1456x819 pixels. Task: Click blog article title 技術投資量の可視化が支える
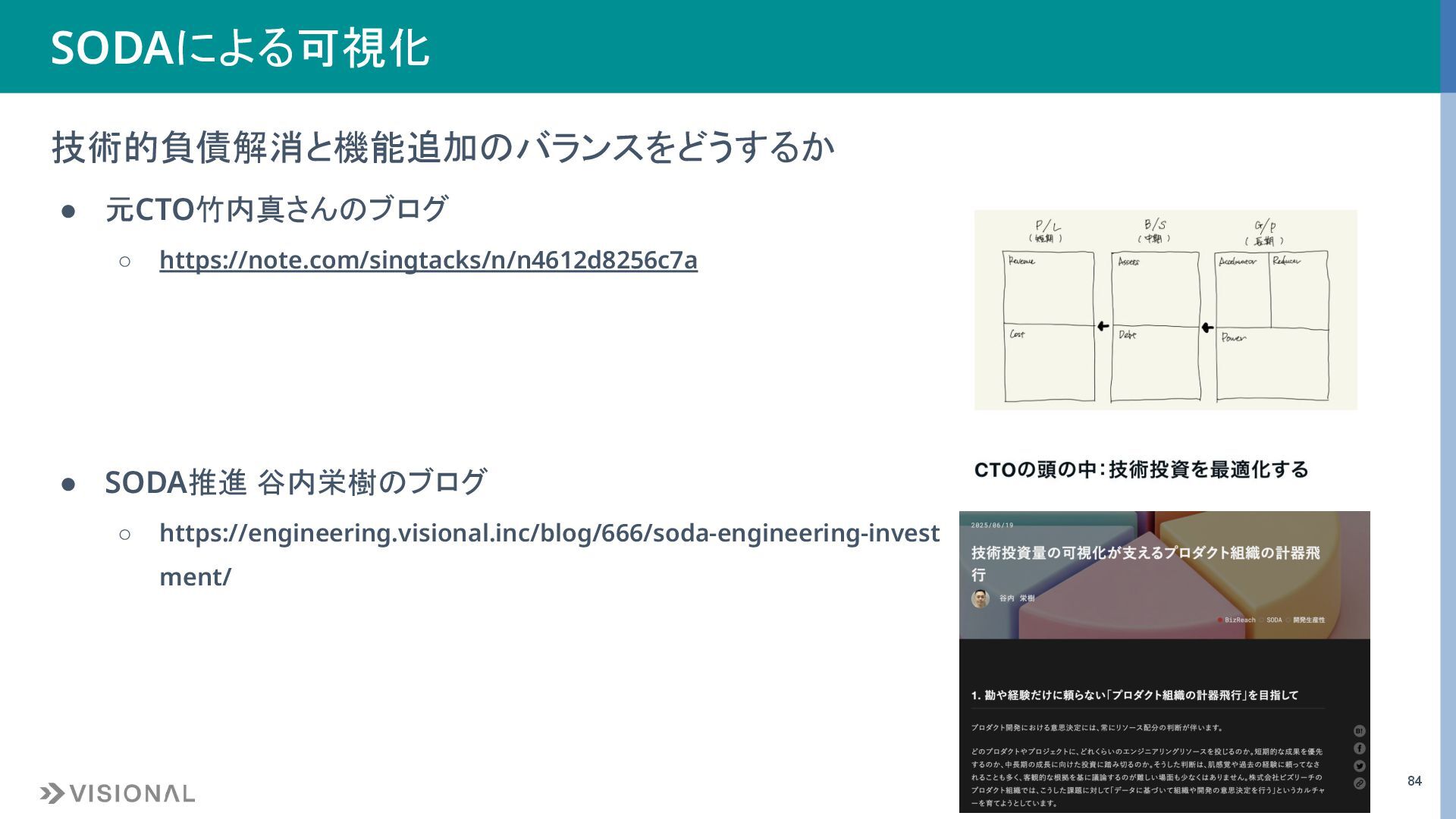click(1145, 563)
